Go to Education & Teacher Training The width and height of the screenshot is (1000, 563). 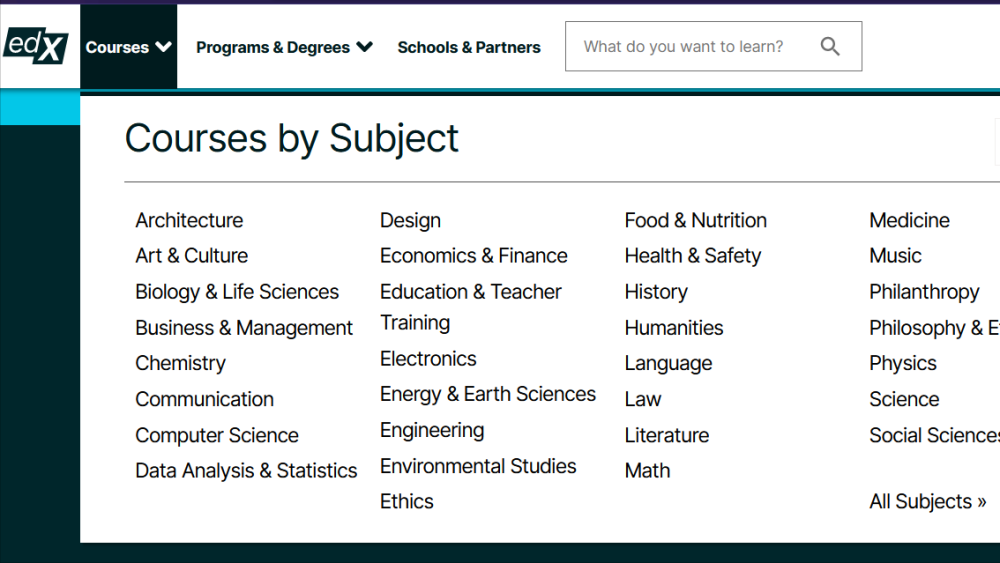(470, 292)
